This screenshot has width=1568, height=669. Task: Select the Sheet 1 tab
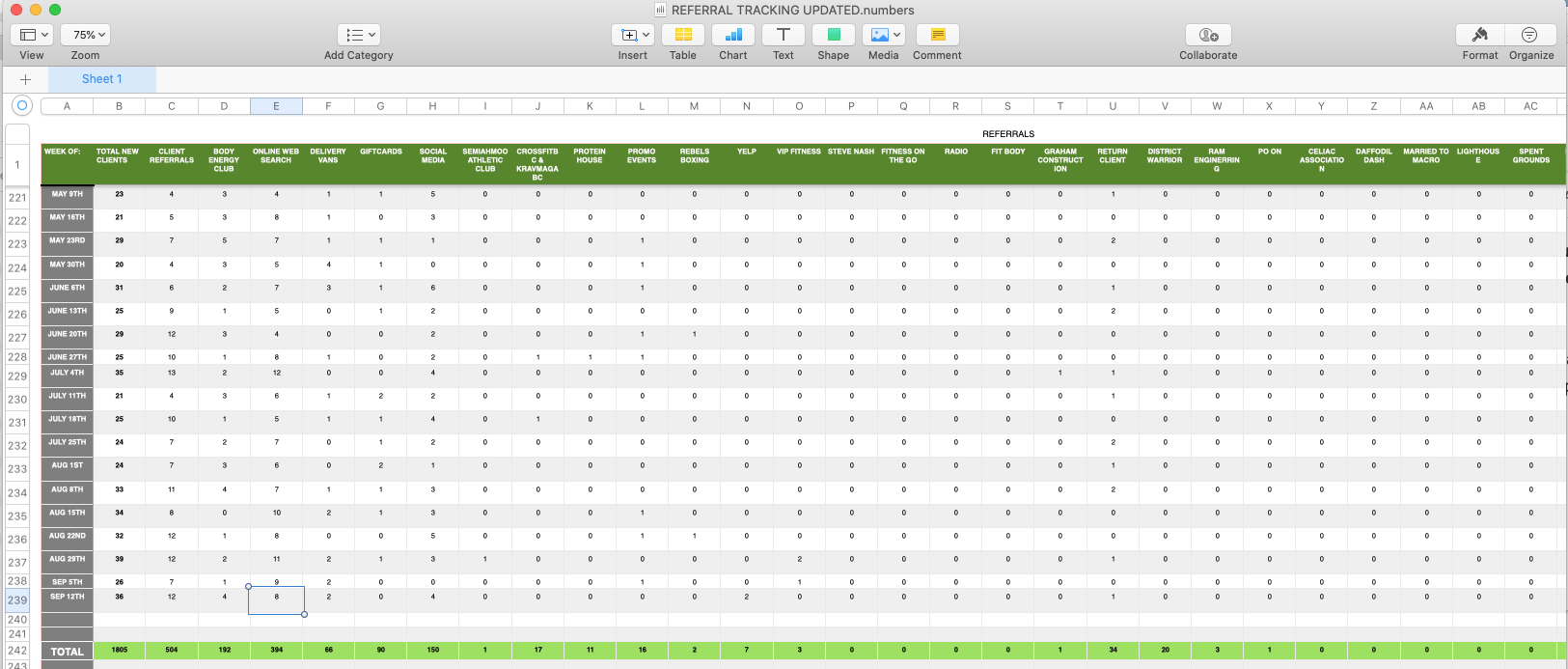101,79
